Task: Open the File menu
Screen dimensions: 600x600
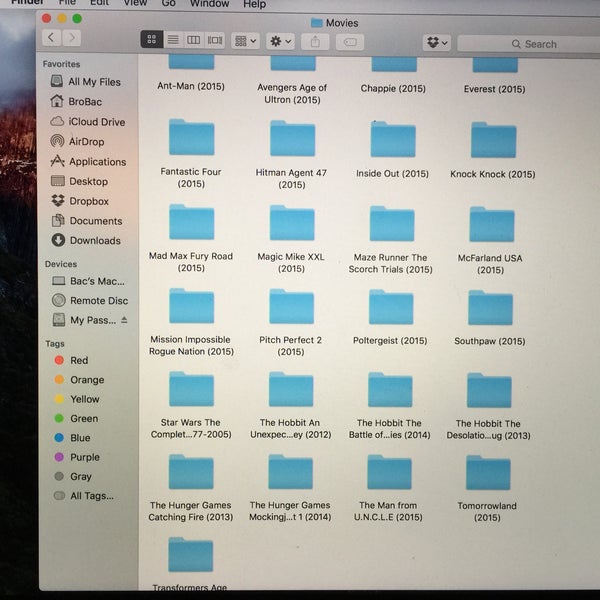Action: coord(67,3)
